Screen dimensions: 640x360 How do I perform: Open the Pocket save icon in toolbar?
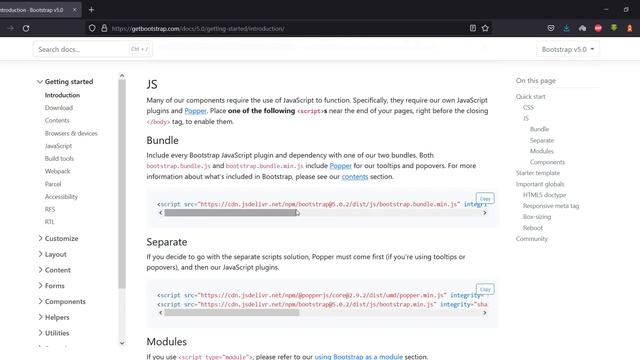tap(551, 28)
